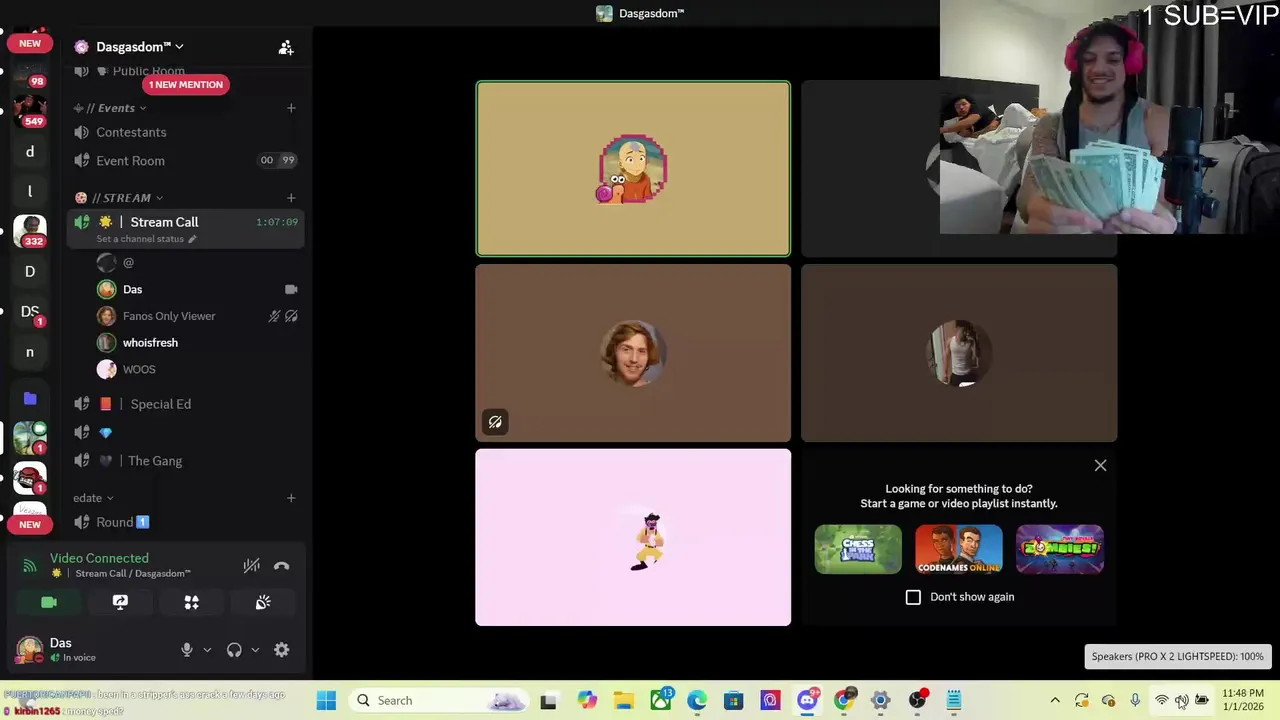Launch the Zombies activity thumbnail
Screen dimensions: 1280x720
[x=1060, y=549]
